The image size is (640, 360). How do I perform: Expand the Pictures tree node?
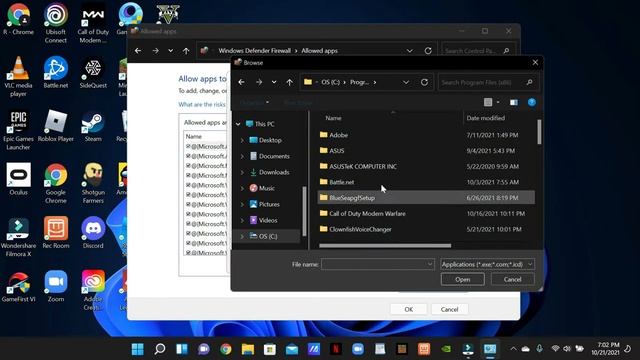(242, 204)
